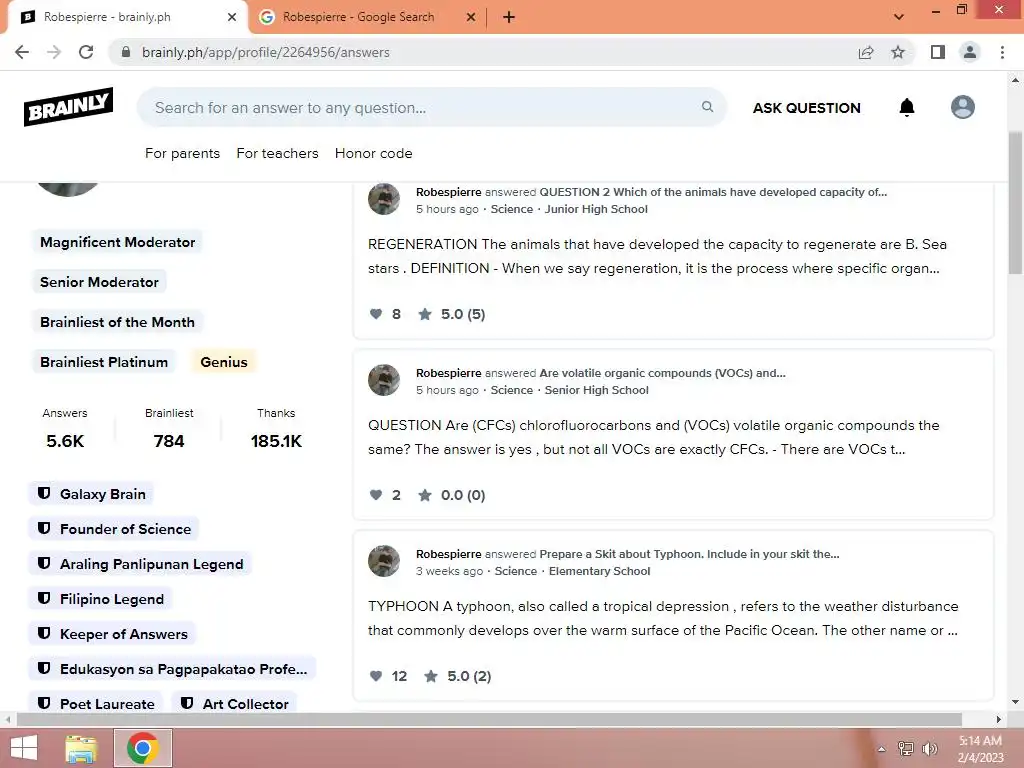Expand the tab search dropdown arrow
1024x768 pixels.
899,17
